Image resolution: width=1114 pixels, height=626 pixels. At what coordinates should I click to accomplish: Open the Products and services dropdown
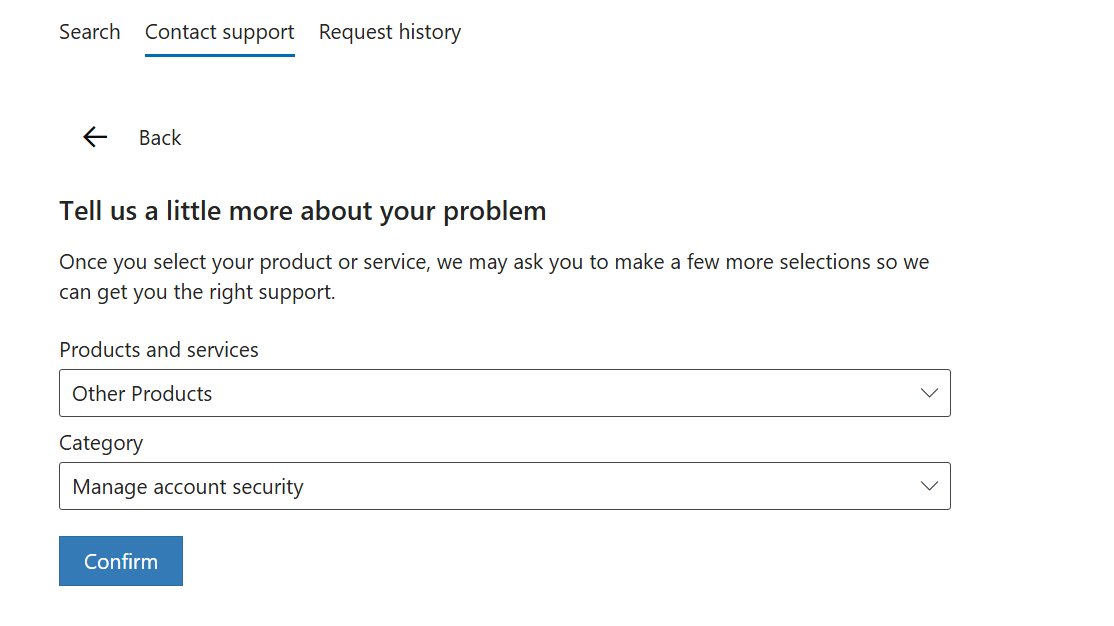pyautogui.click(x=504, y=393)
